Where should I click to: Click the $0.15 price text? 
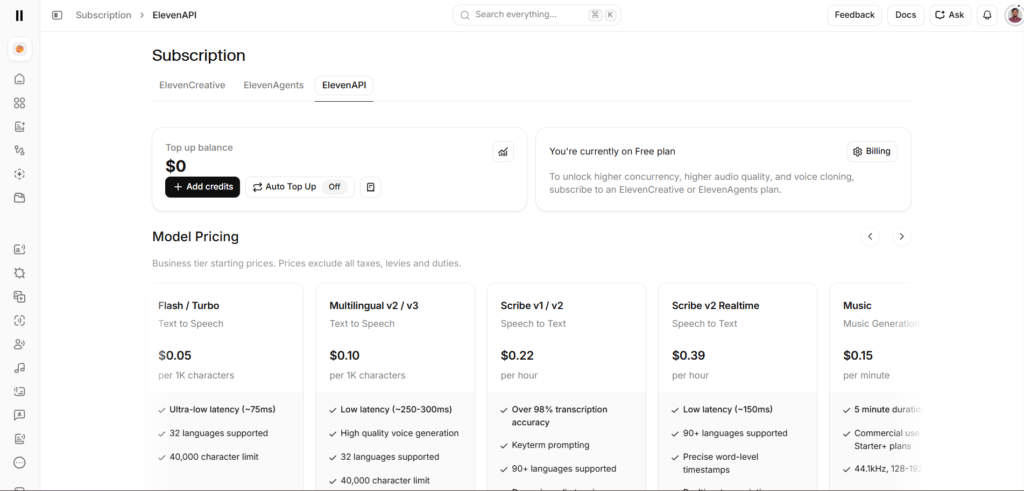858,356
